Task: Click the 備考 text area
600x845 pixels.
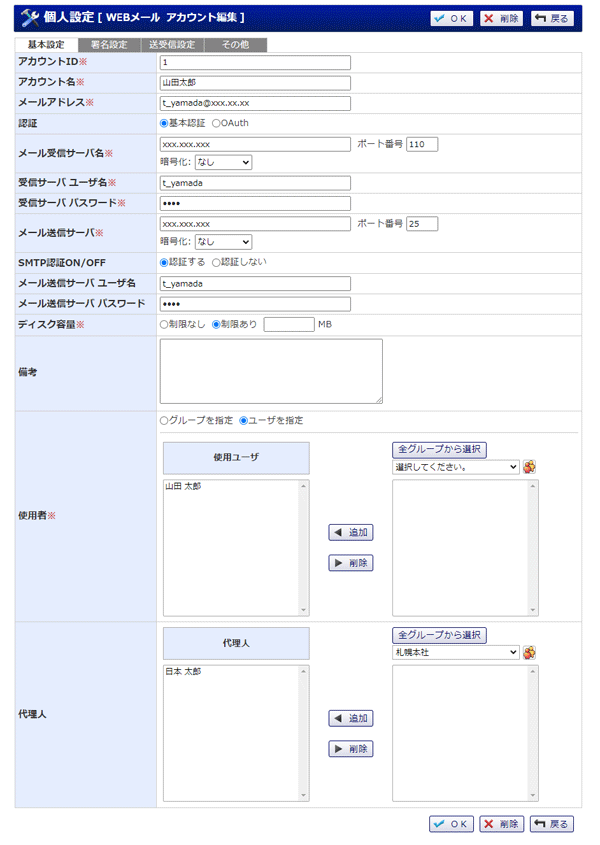Action: [271, 371]
